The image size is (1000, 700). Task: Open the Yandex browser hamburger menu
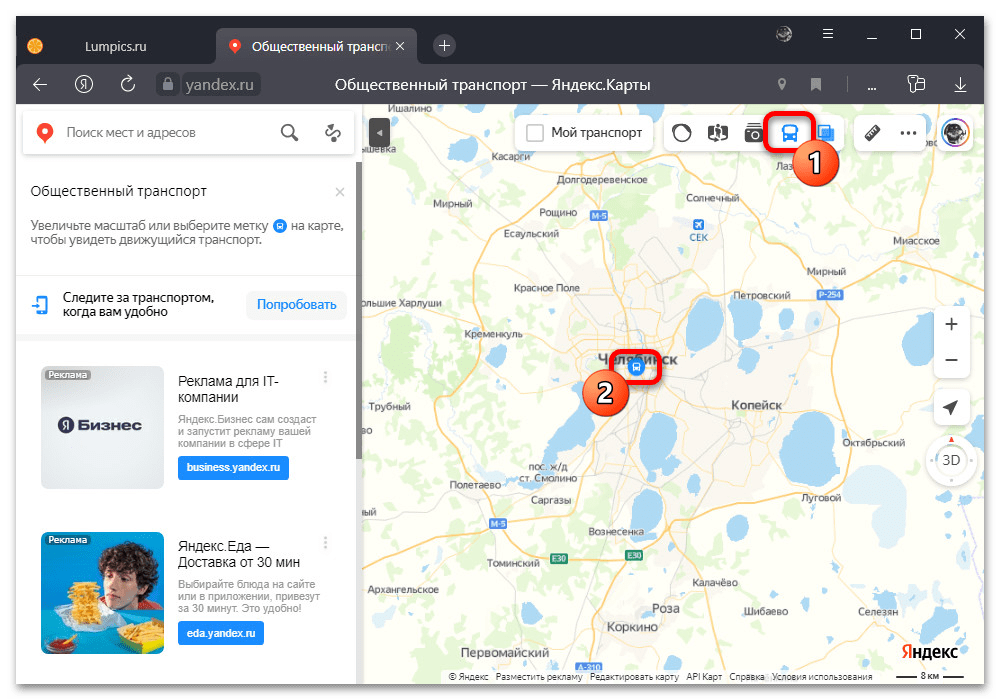(829, 34)
